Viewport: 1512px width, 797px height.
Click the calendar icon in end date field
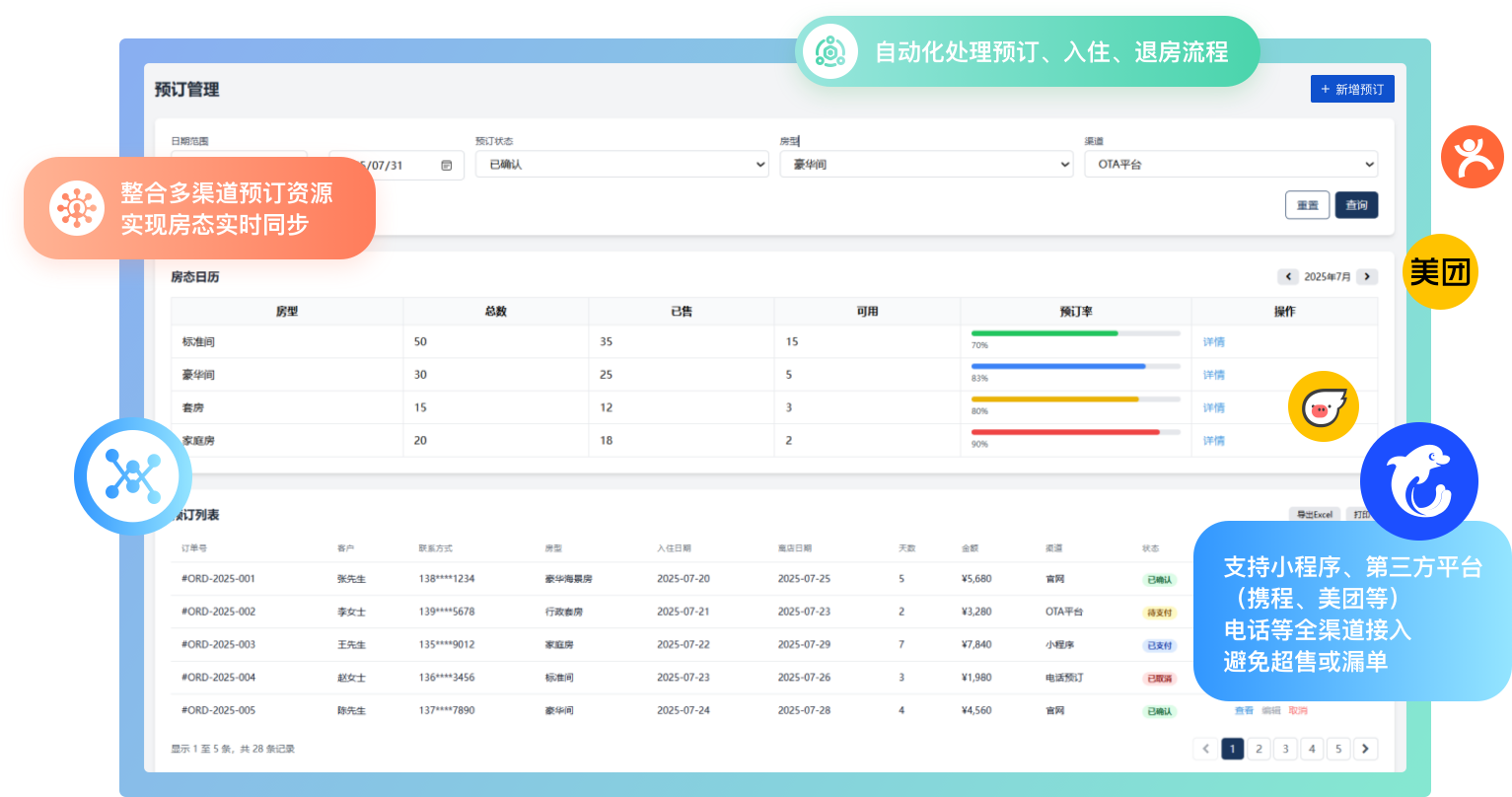pyautogui.click(x=446, y=165)
